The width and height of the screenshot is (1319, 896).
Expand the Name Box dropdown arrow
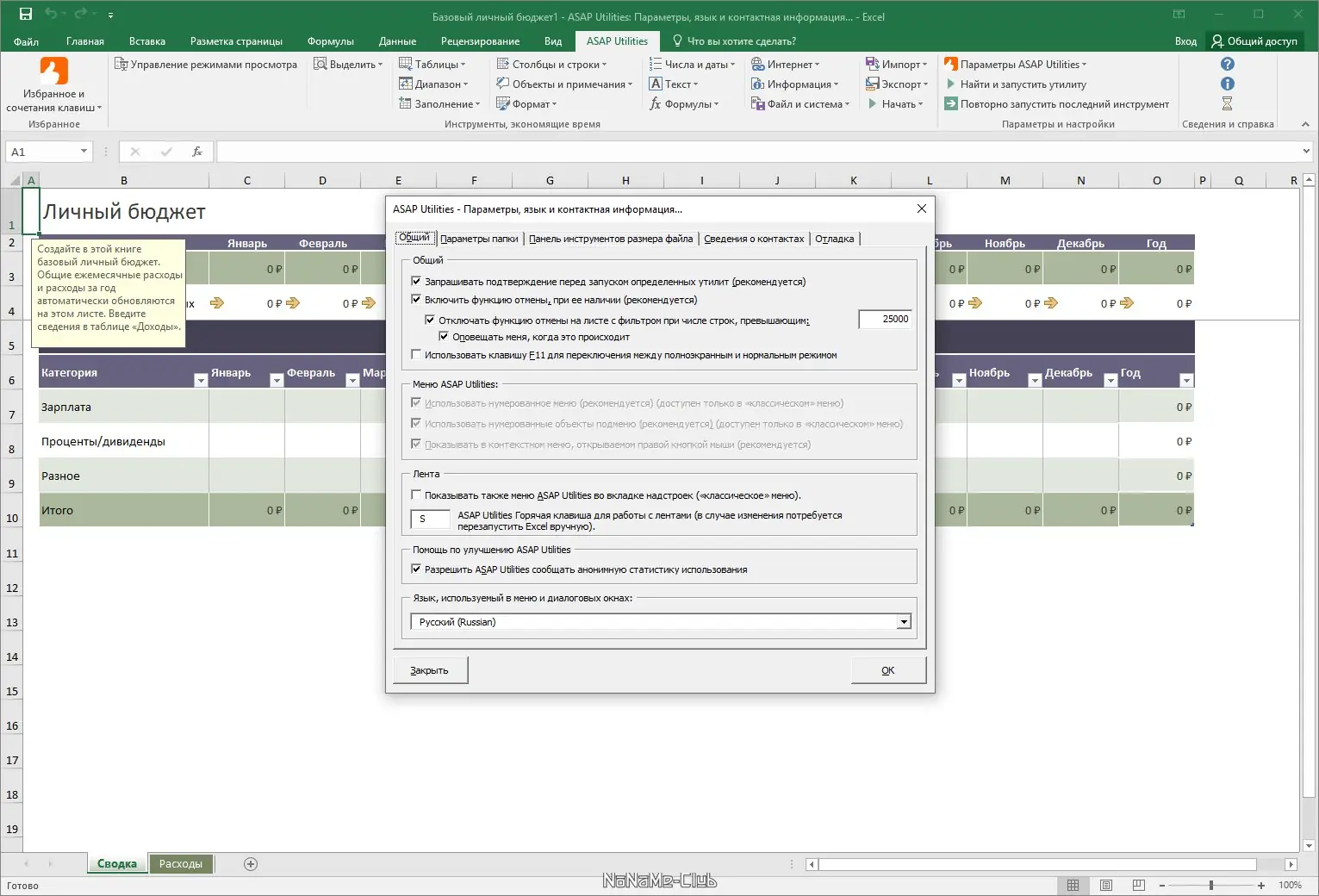click(84, 152)
